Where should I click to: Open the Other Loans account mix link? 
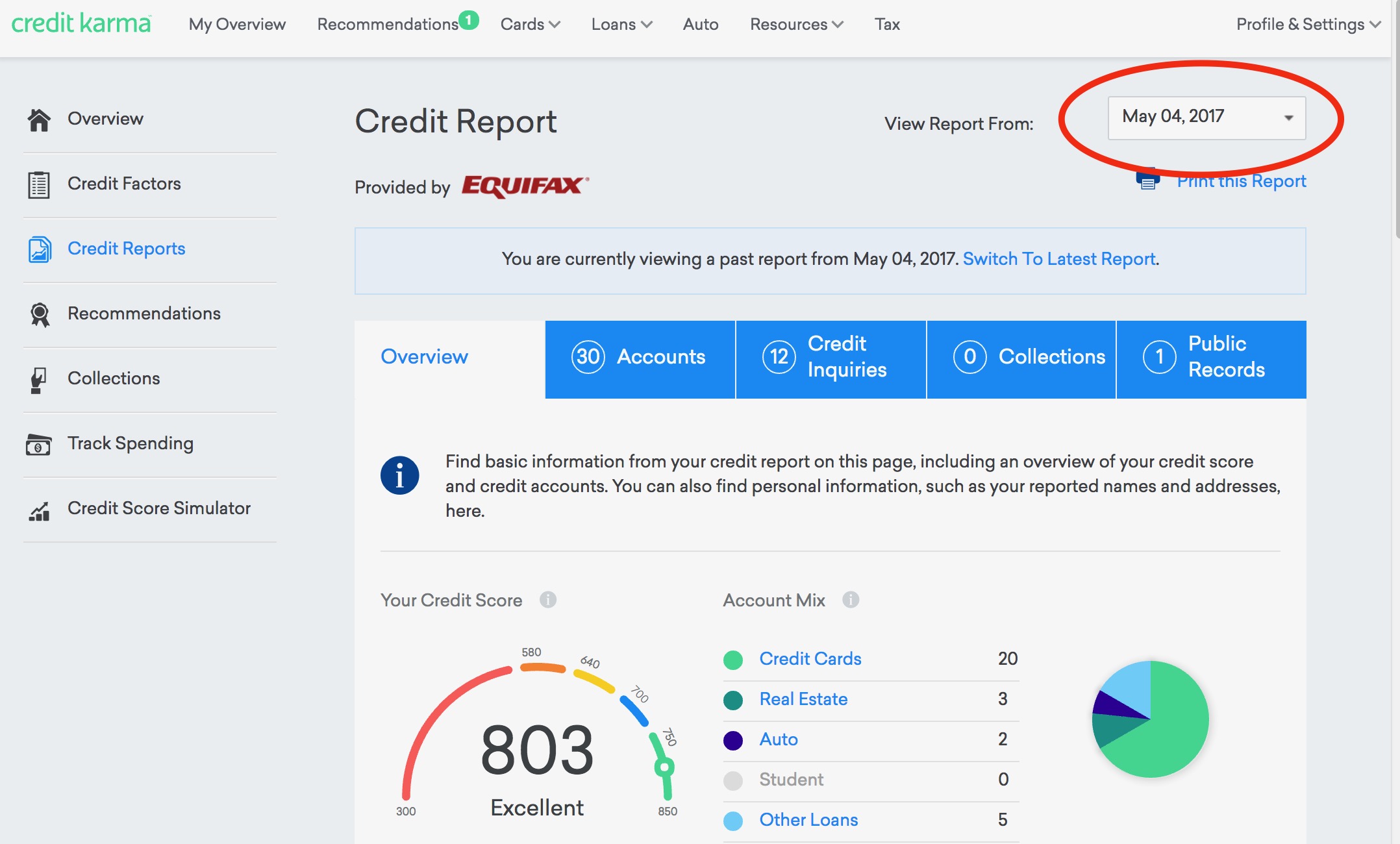808,819
